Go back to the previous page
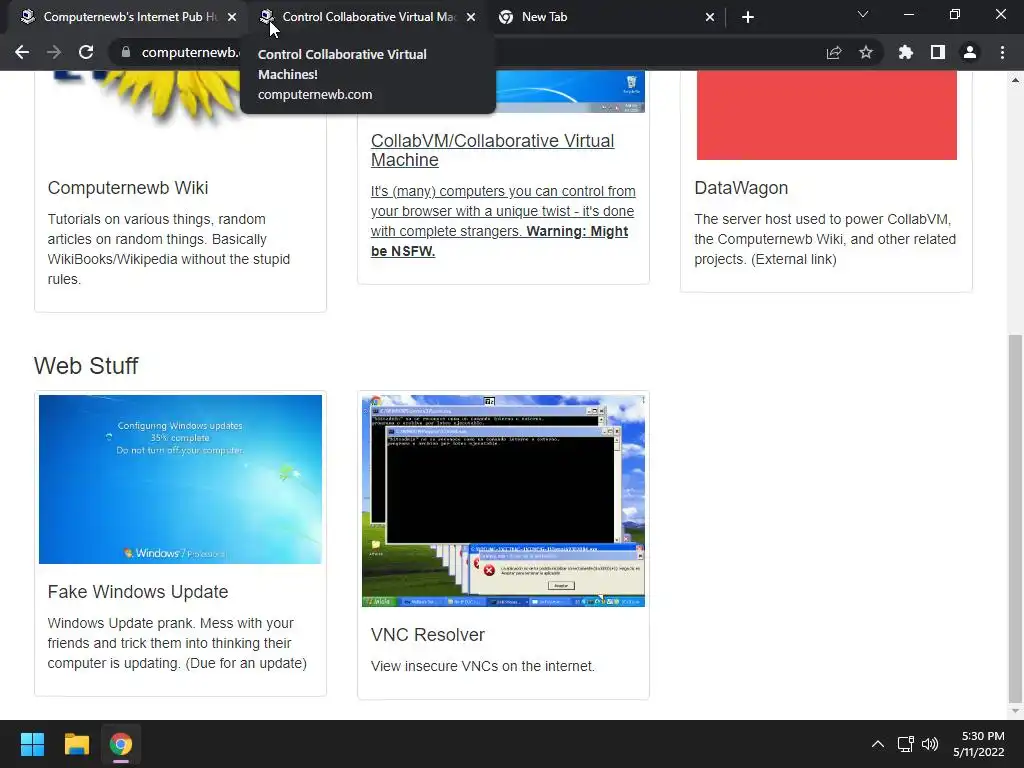 click(22, 52)
